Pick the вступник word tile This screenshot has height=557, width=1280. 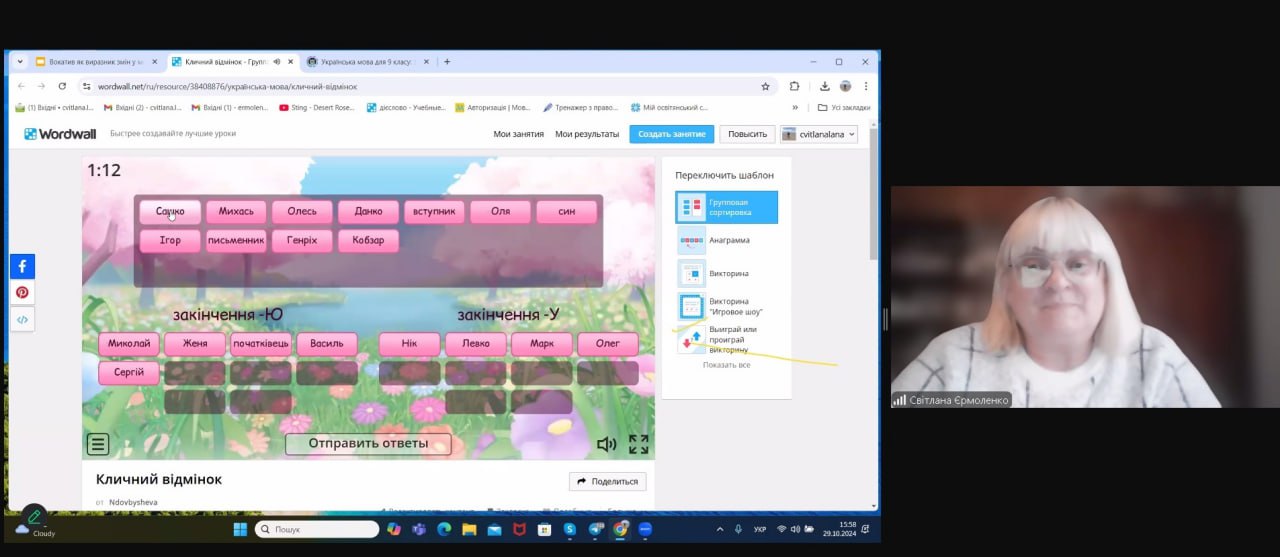434,211
